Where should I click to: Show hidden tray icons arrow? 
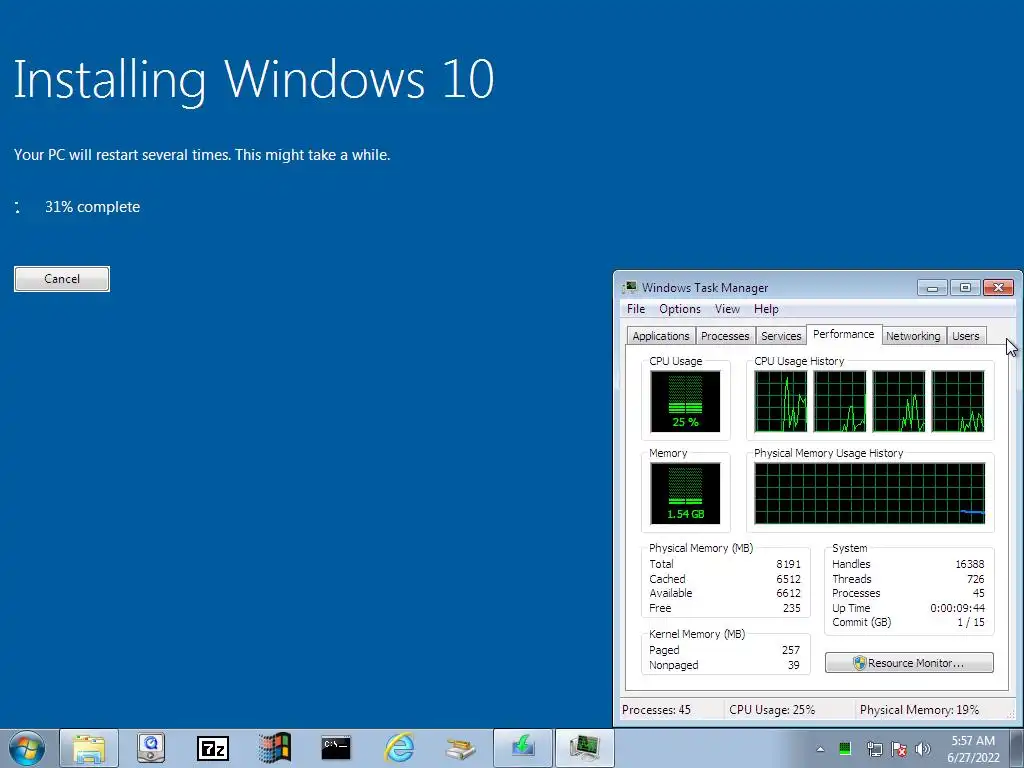coord(820,749)
